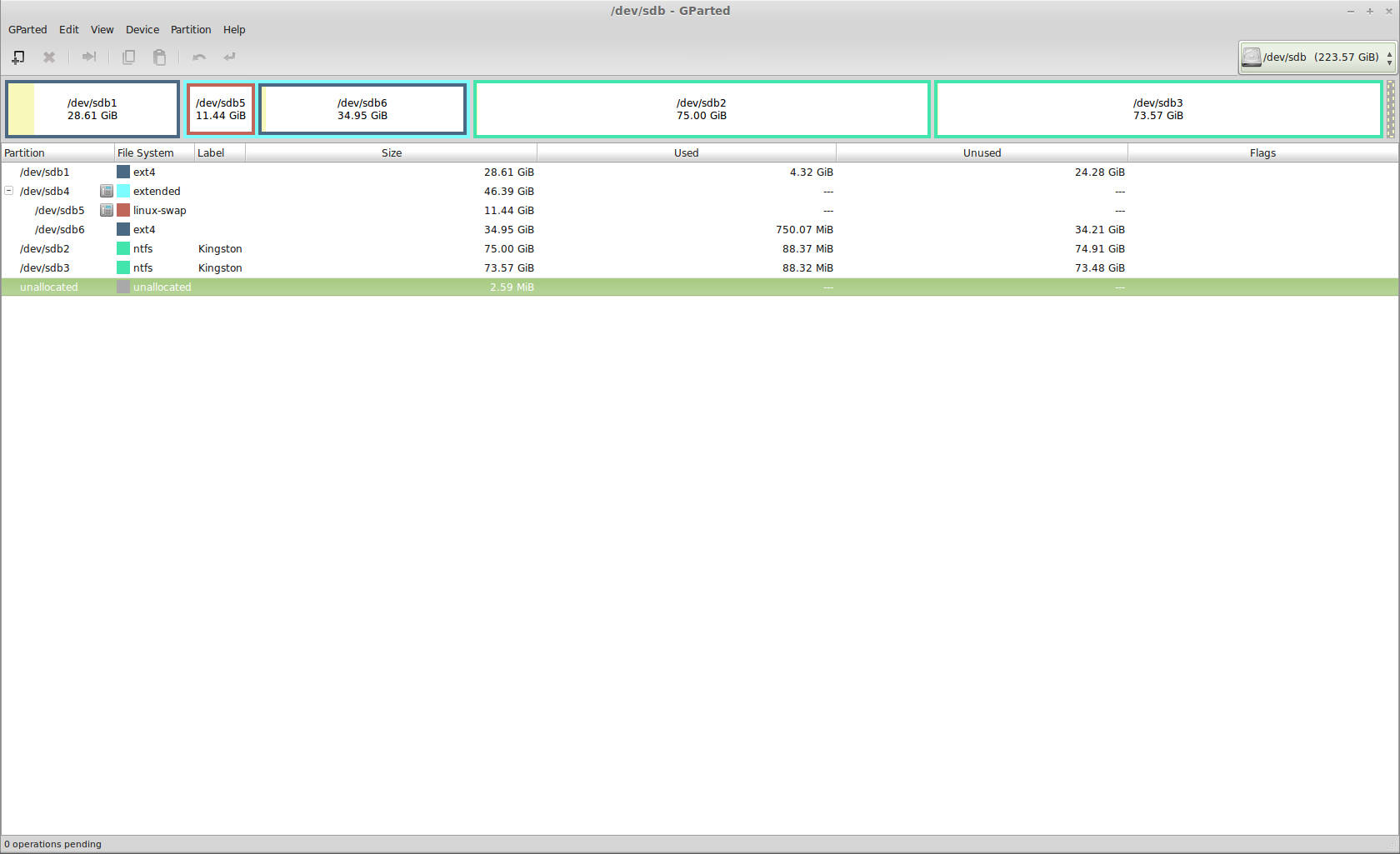
Task: Click the 34.21 GiB unused value
Action: [x=1100, y=229]
